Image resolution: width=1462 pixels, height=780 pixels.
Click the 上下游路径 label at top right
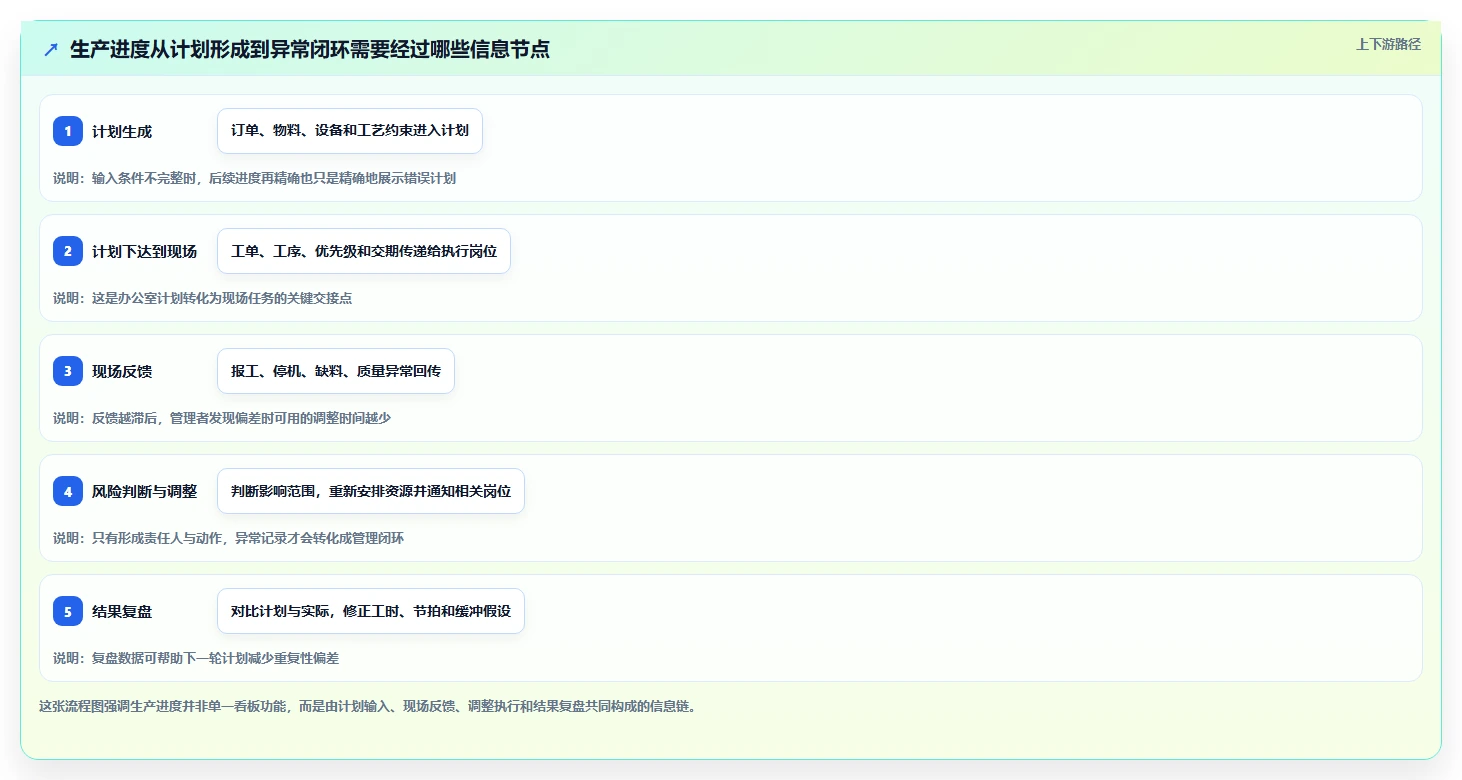point(1388,44)
